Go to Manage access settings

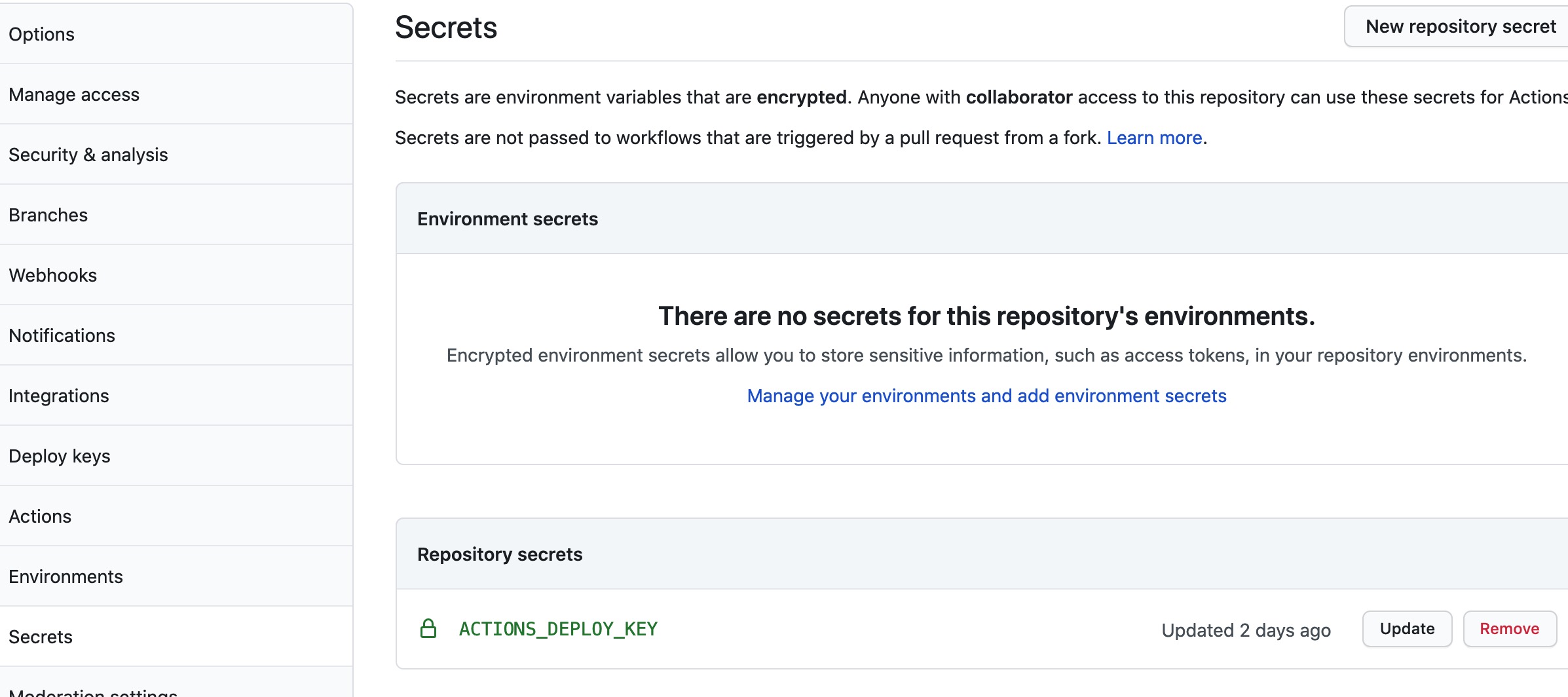[74, 94]
